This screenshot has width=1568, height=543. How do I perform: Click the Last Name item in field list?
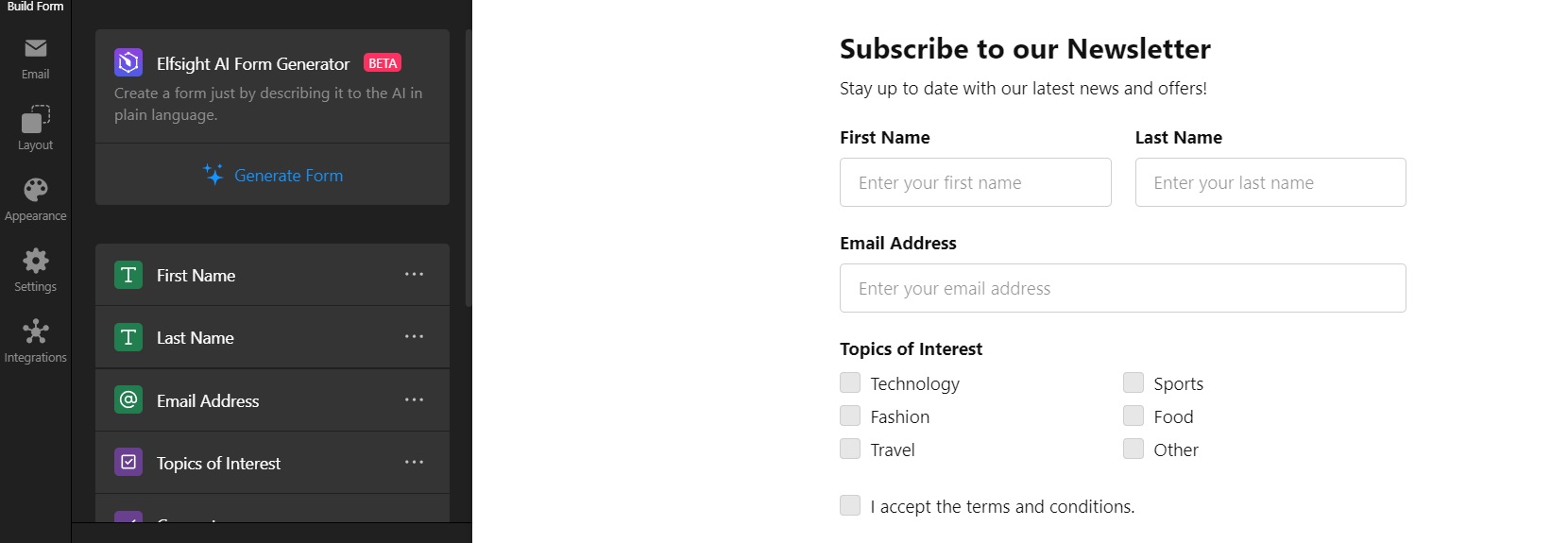272,337
